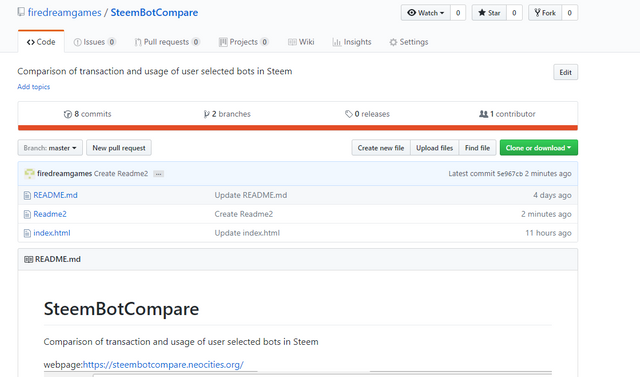Click the repository book icon beside firedreamgames
This screenshot has height=377, width=640.
[21, 12]
